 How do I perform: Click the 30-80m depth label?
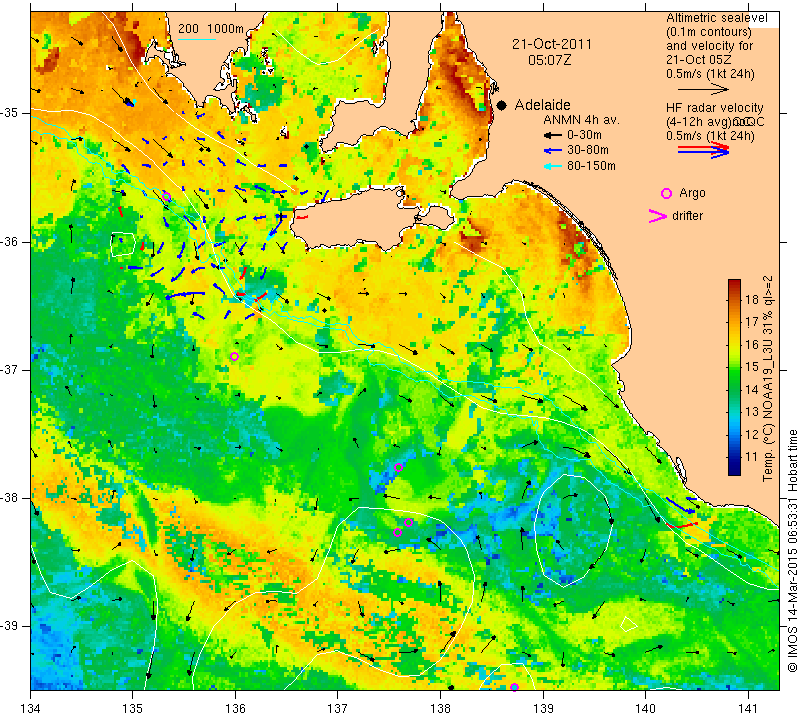588,151
